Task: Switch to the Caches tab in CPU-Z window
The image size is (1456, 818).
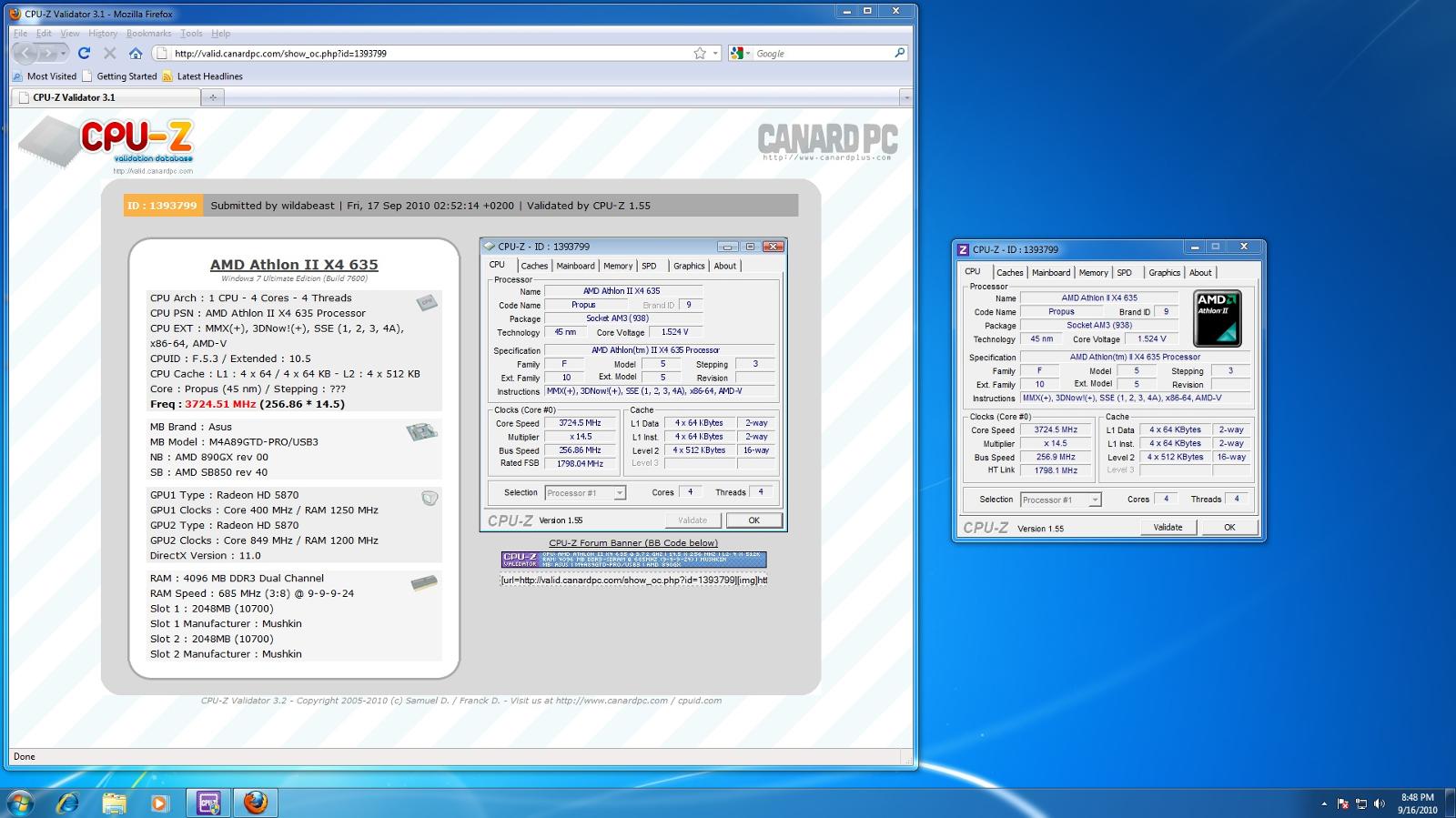Action: click(x=1009, y=273)
